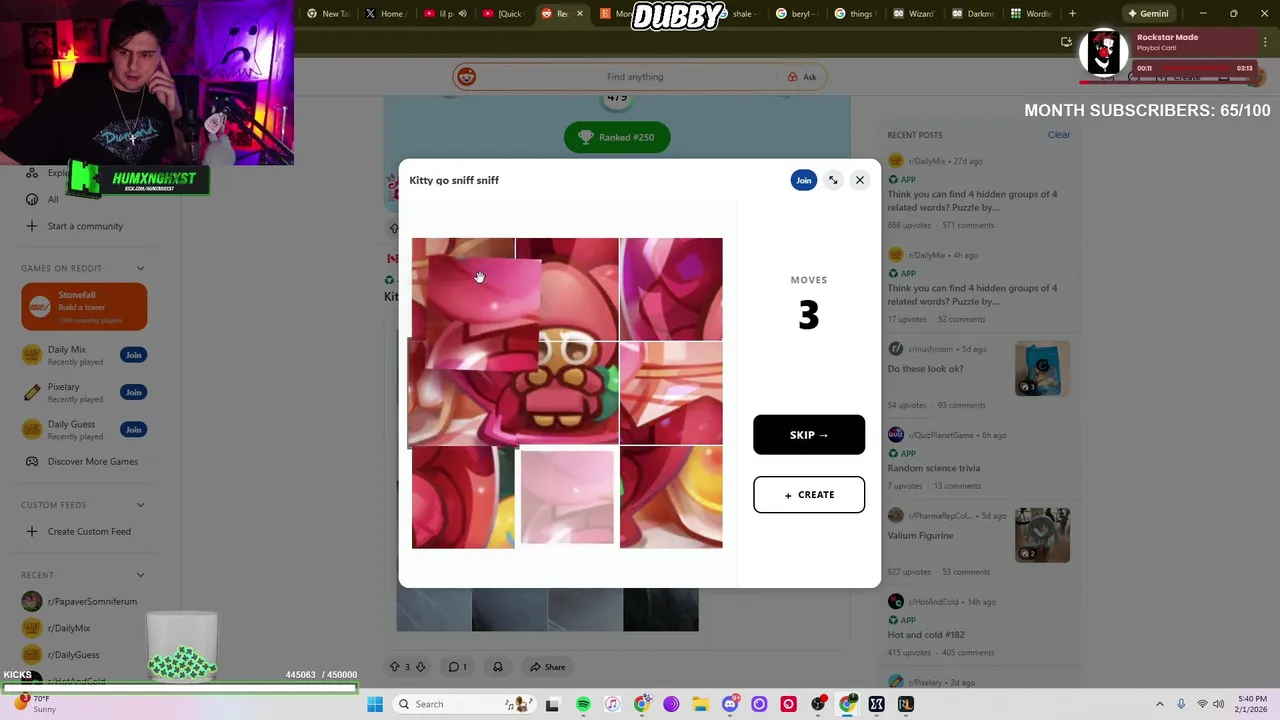
Task: Switch to the Wordle browser tab
Action: [x=1031, y=14]
